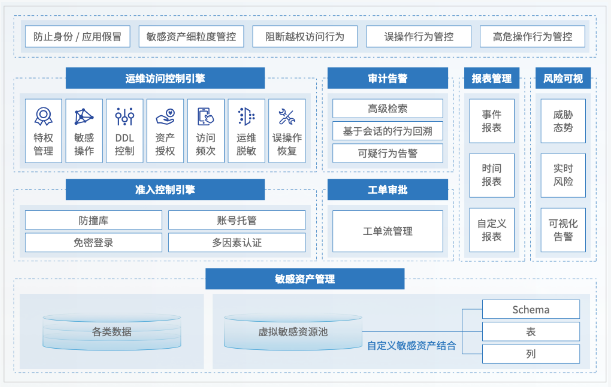611x387 pixels.
Task: Open 多因素认证 option
Action: pos(237,242)
